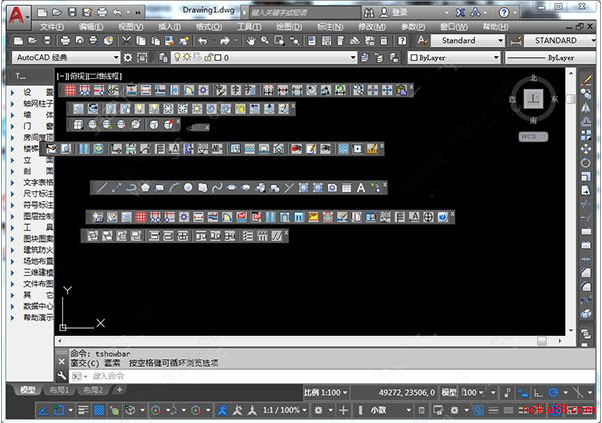Click the ViewCube top face
The image size is (602, 423).
(x=533, y=99)
